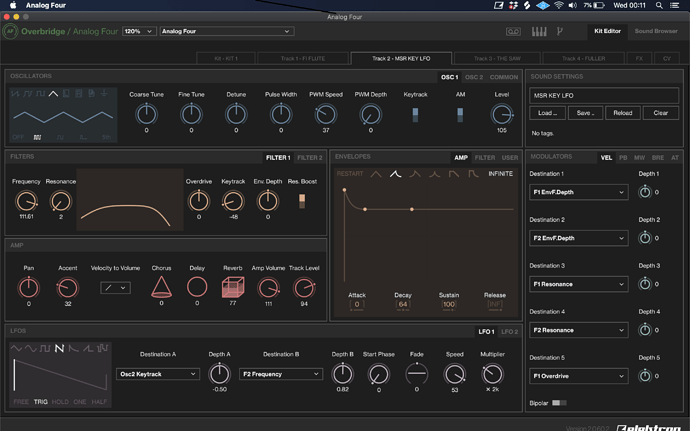Viewport: 690px width, 431px height.
Task: Open the 120% zoom dropdown
Action: click(x=138, y=31)
